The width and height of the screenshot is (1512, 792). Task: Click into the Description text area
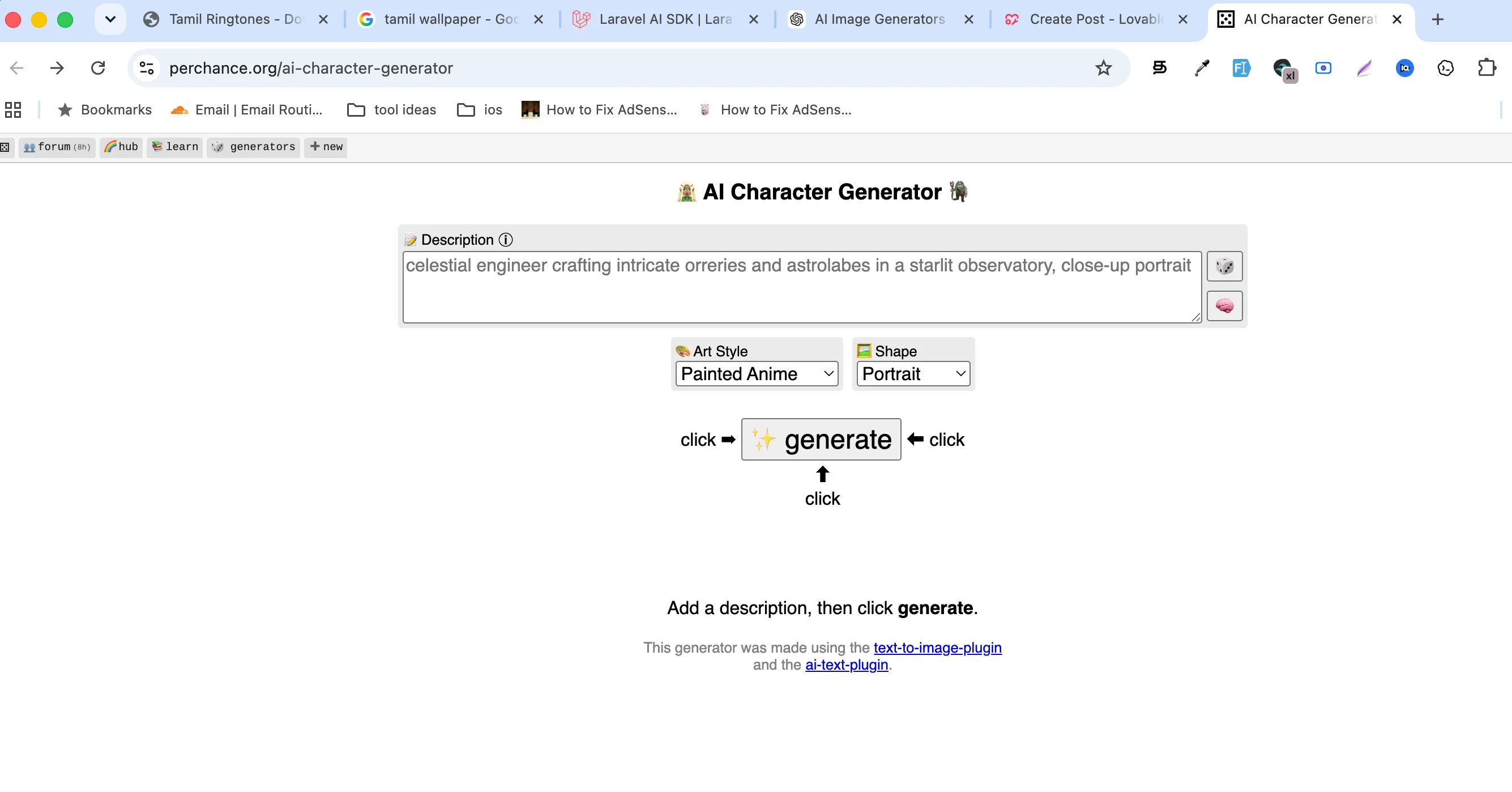click(x=802, y=287)
